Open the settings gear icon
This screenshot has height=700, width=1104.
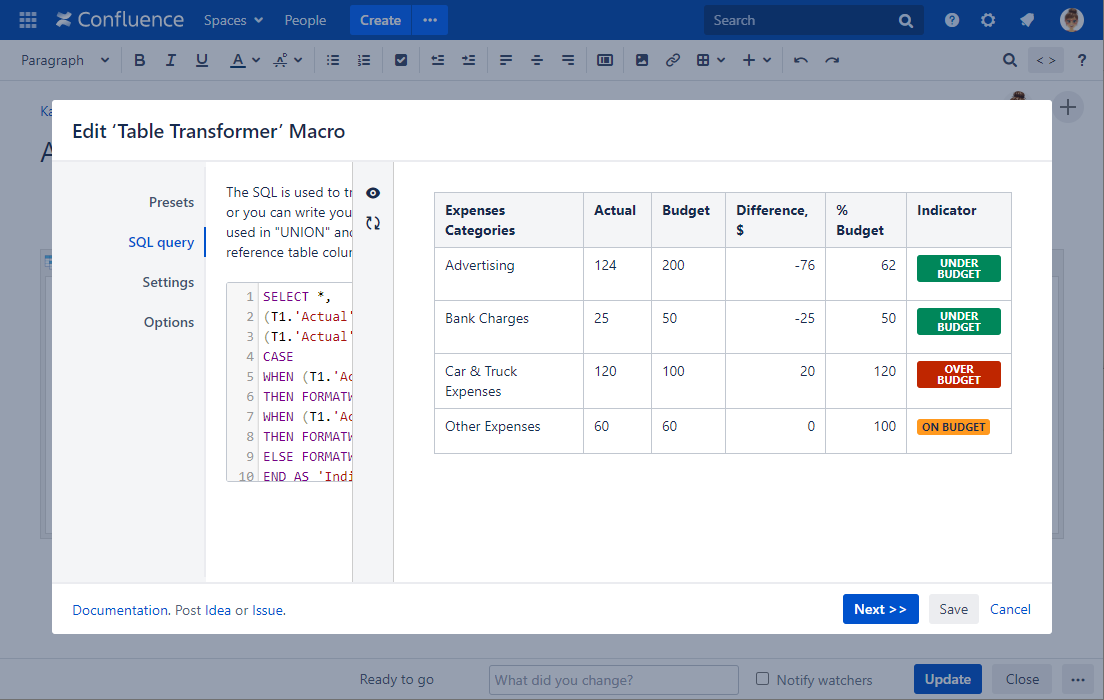click(x=988, y=20)
